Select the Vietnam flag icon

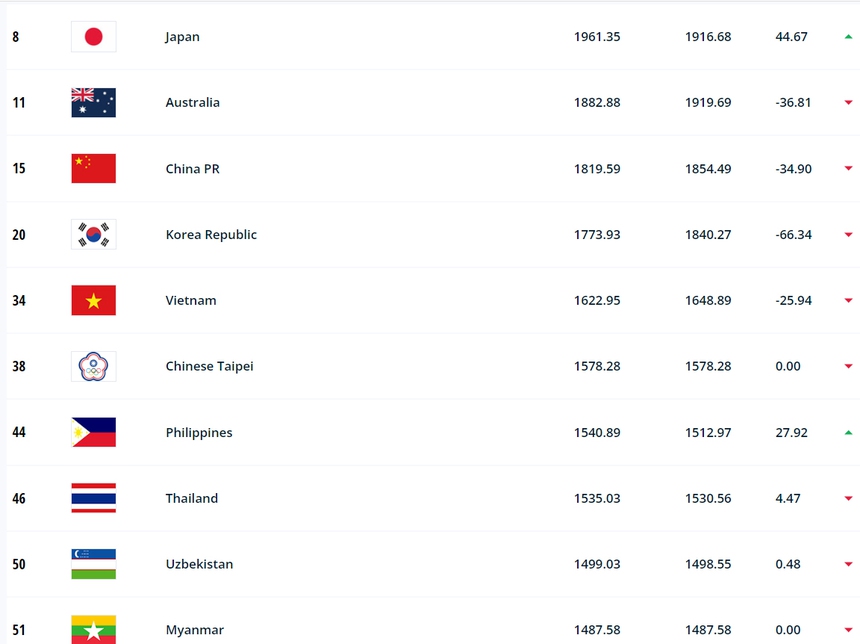[93, 300]
